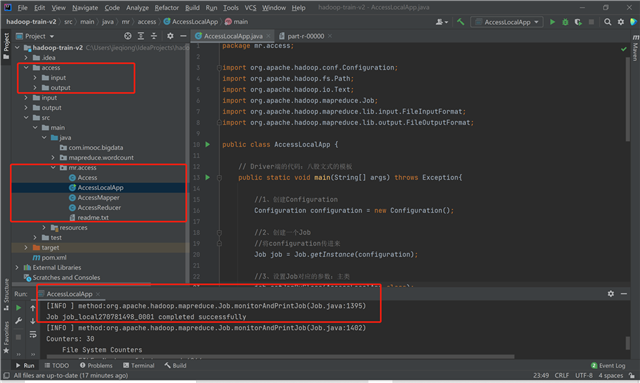
Task: Toggle the Structure sidebar tool button
Action: tap(6, 294)
